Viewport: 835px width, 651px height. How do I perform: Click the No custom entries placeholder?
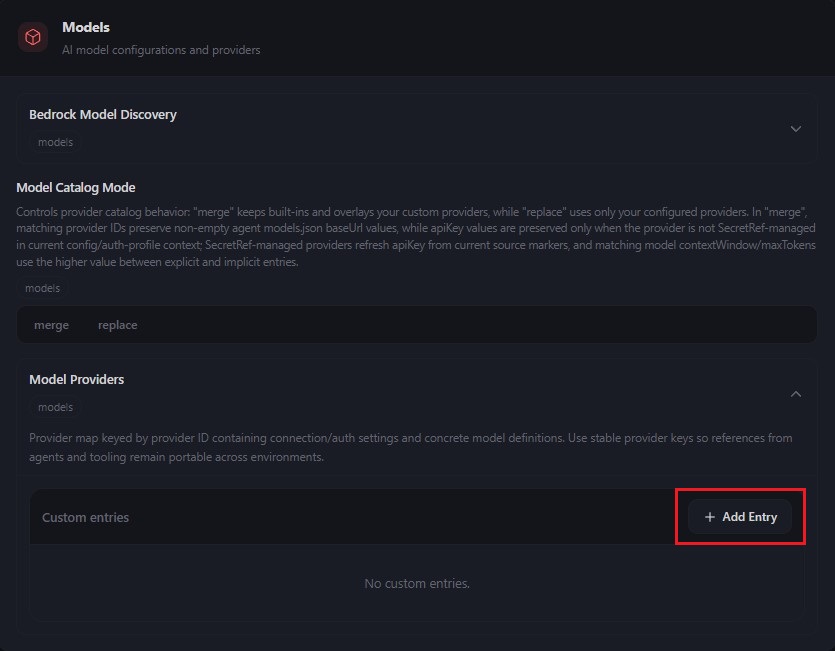pyautogui.click(x=417, y=583)
